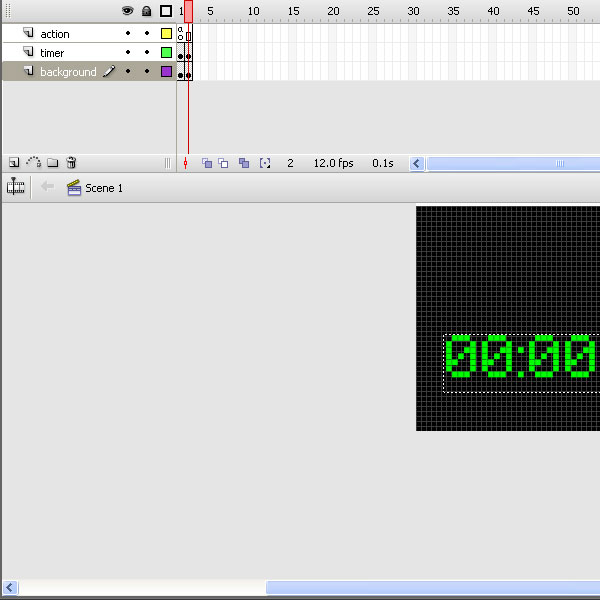
Task: Add a motion guide layer
Action: coord(34,162)
